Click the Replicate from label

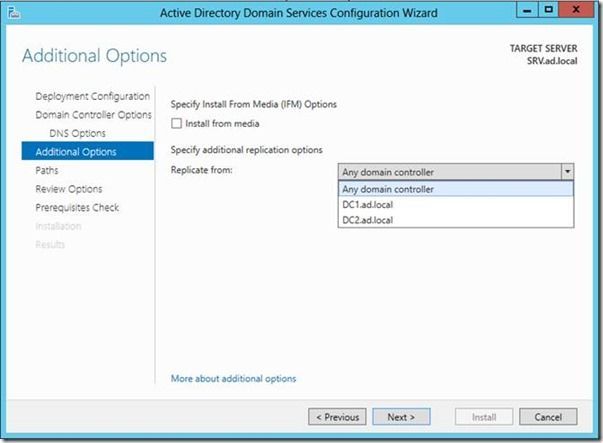(x=202, y=170)
